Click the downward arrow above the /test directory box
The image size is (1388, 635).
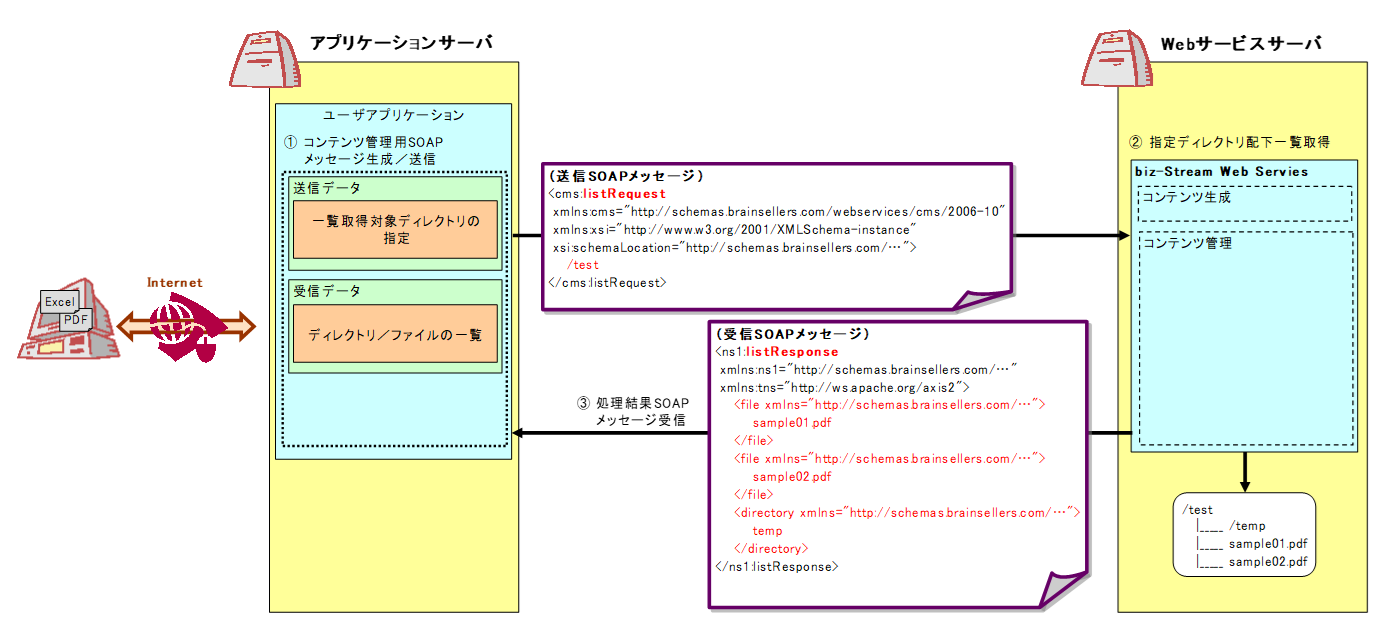pos(1243,472)
